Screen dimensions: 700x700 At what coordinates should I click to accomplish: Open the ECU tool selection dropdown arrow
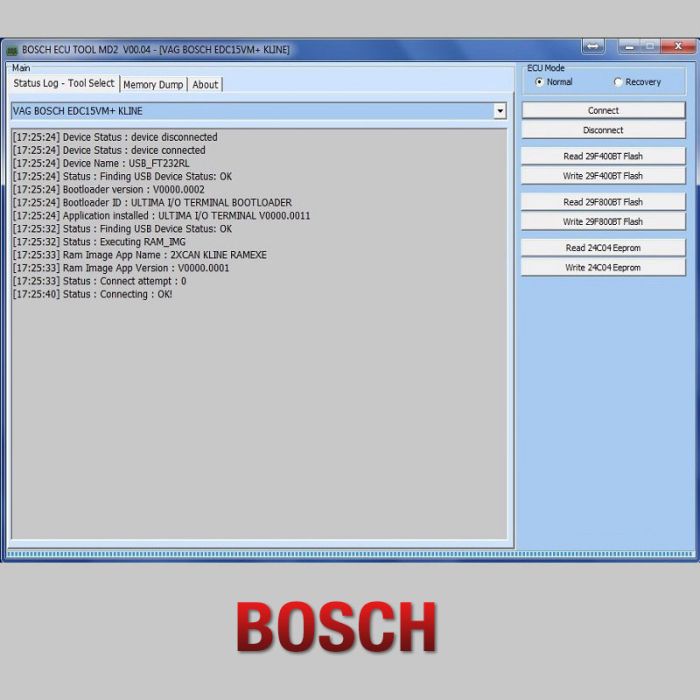[500, 111]
